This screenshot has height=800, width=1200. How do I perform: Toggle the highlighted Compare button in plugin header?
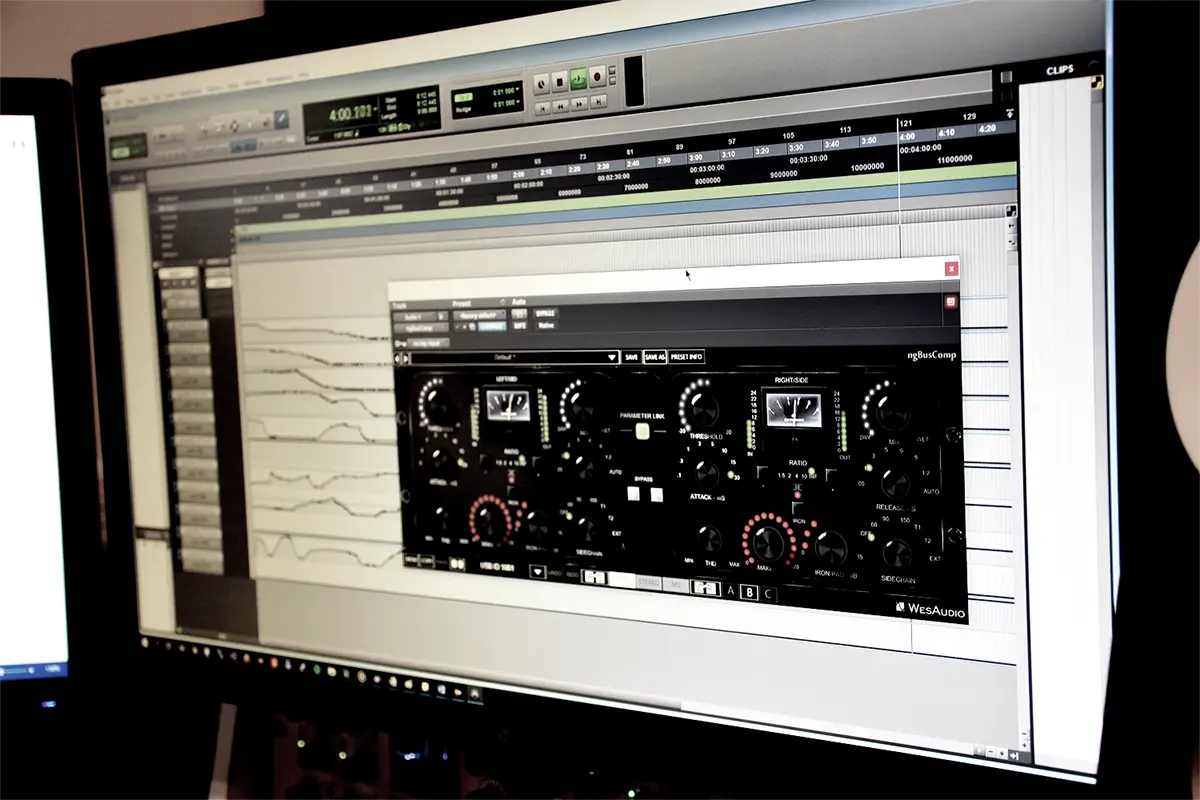pyautogui.click(x=492, y=326)
